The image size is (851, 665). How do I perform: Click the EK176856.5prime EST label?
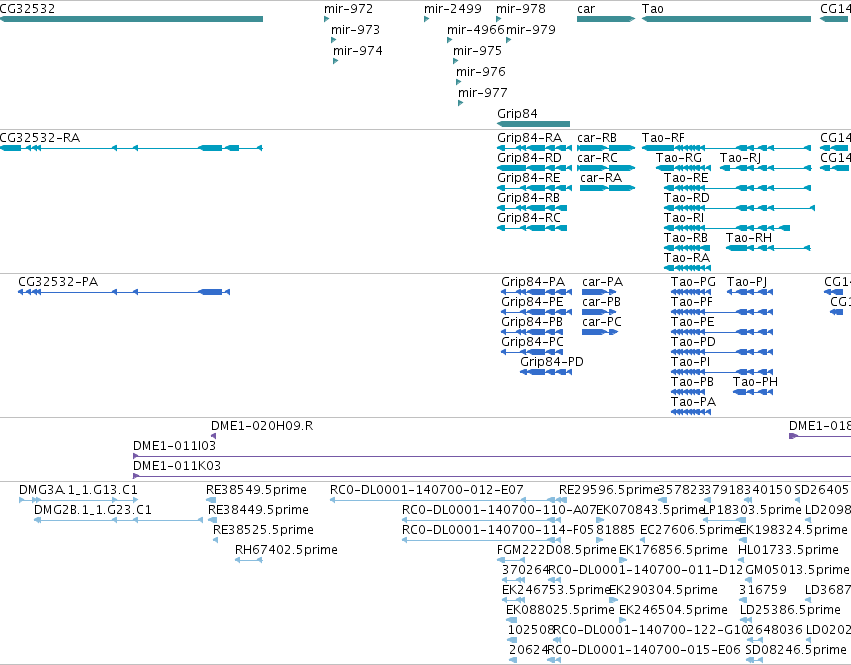tap(673, 550)
